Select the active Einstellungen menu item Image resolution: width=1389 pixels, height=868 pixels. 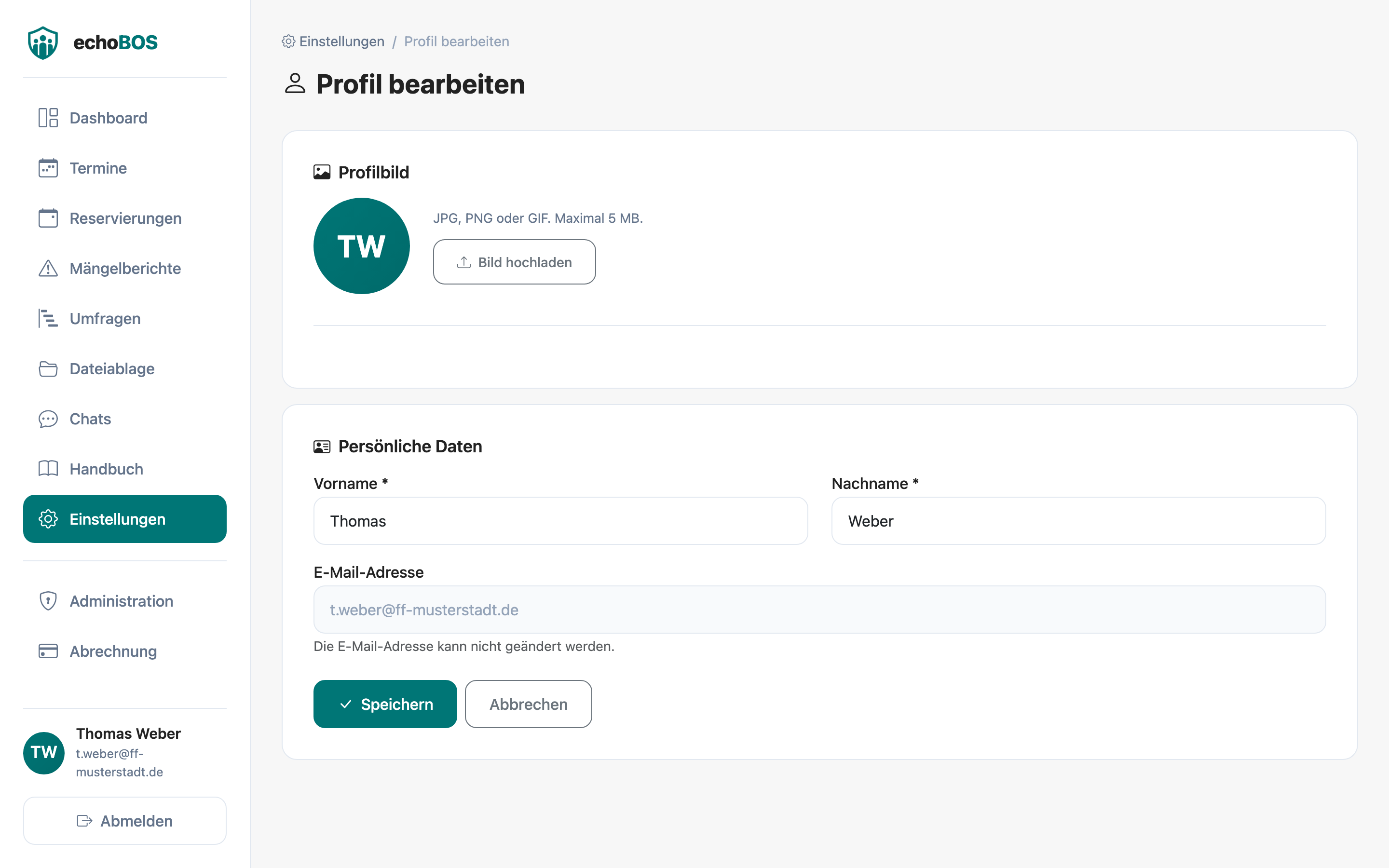124,519
